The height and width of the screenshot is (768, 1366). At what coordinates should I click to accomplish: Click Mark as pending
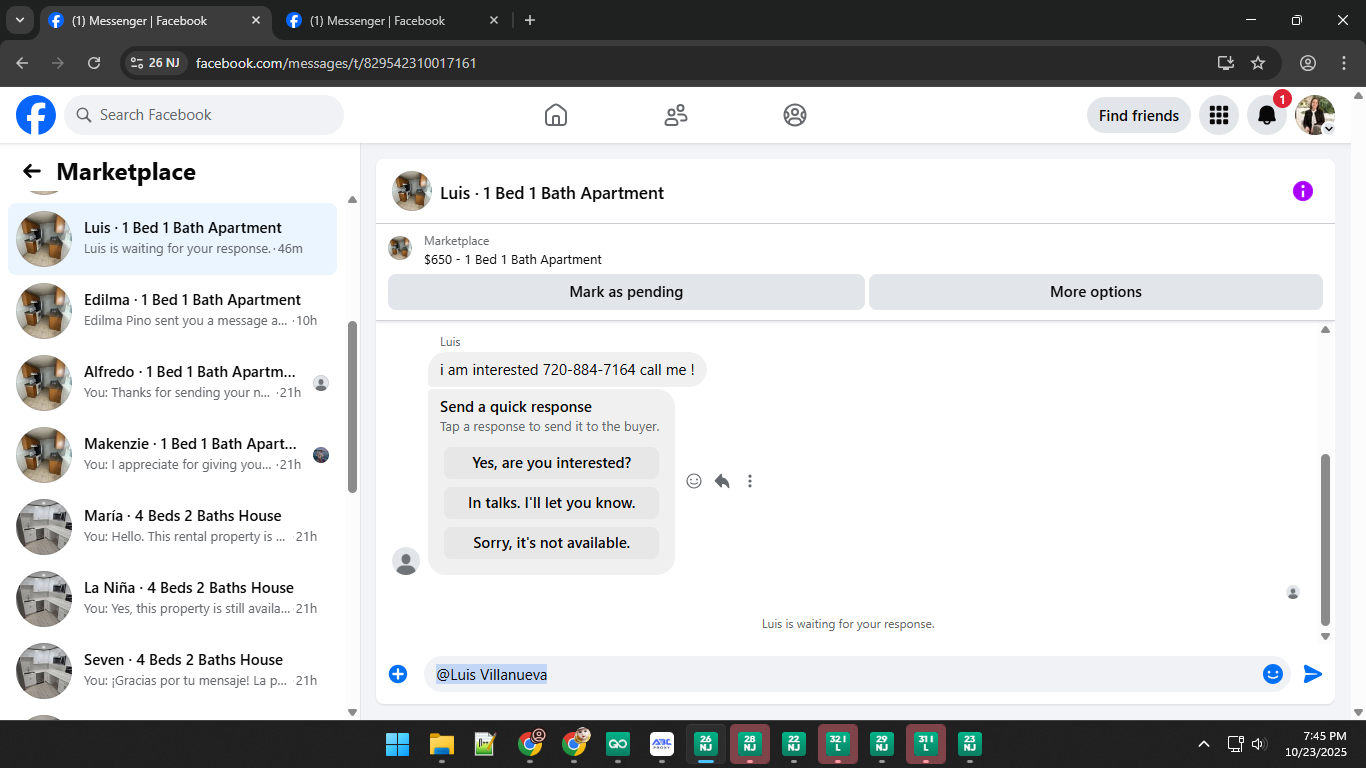[626, 292]
